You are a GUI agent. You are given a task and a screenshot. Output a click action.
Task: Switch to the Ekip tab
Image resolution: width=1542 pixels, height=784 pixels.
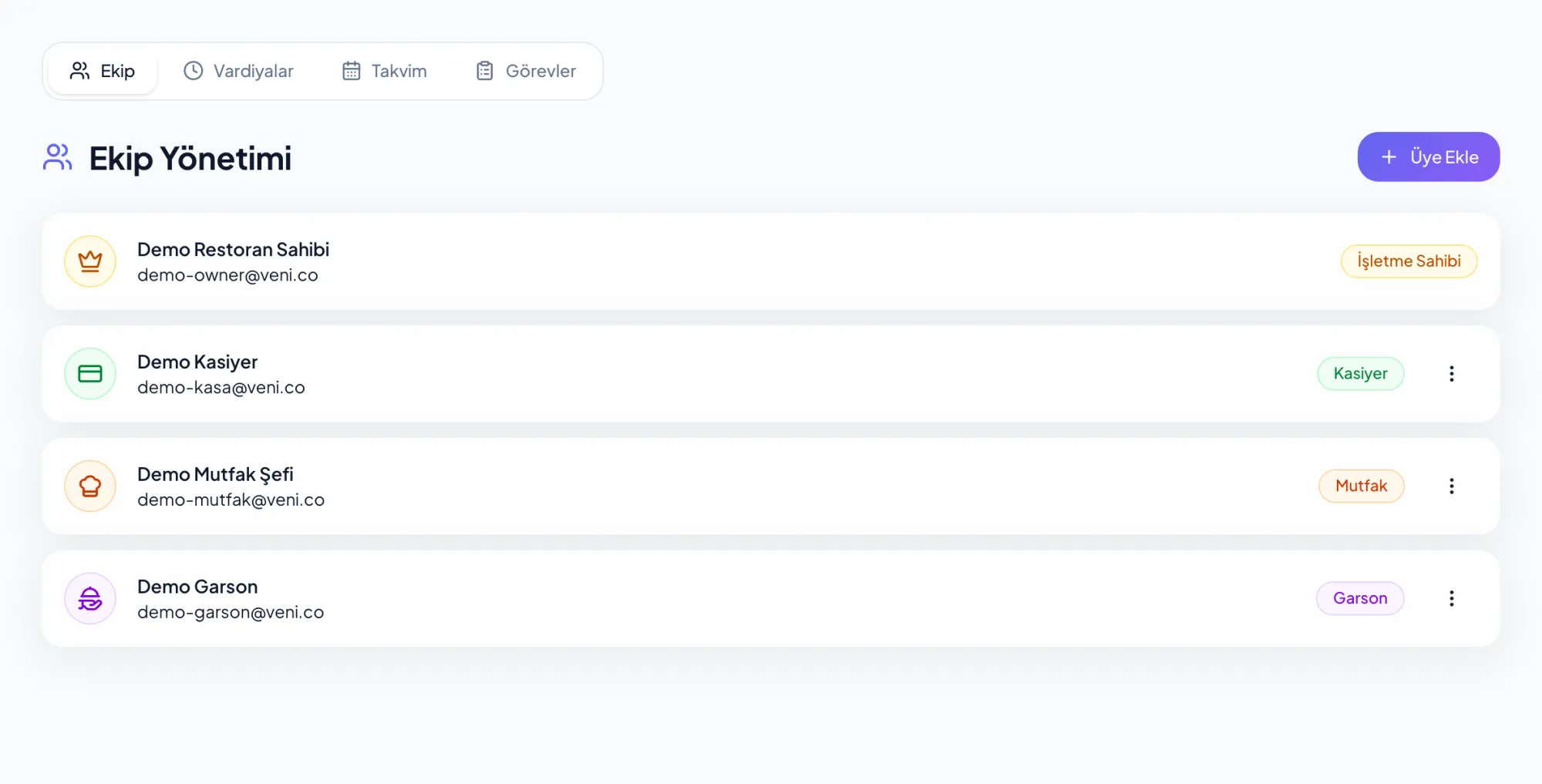point(103,71)
